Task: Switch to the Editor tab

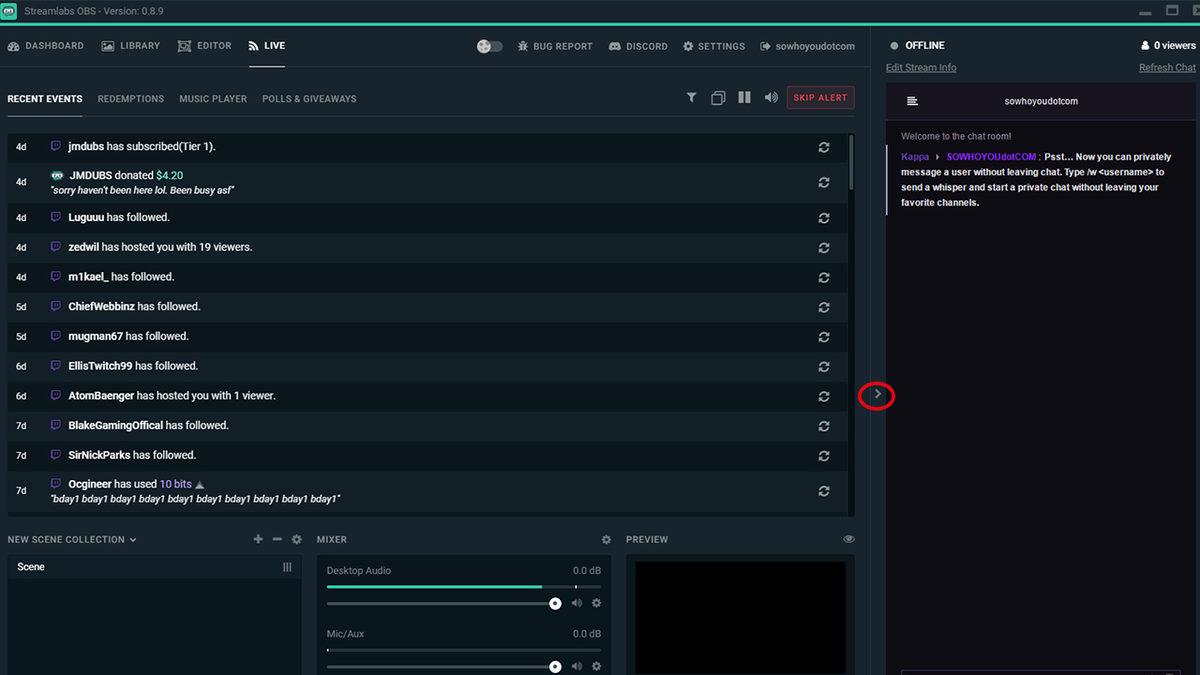Action: pyautogui.click(x=204, y=46)
